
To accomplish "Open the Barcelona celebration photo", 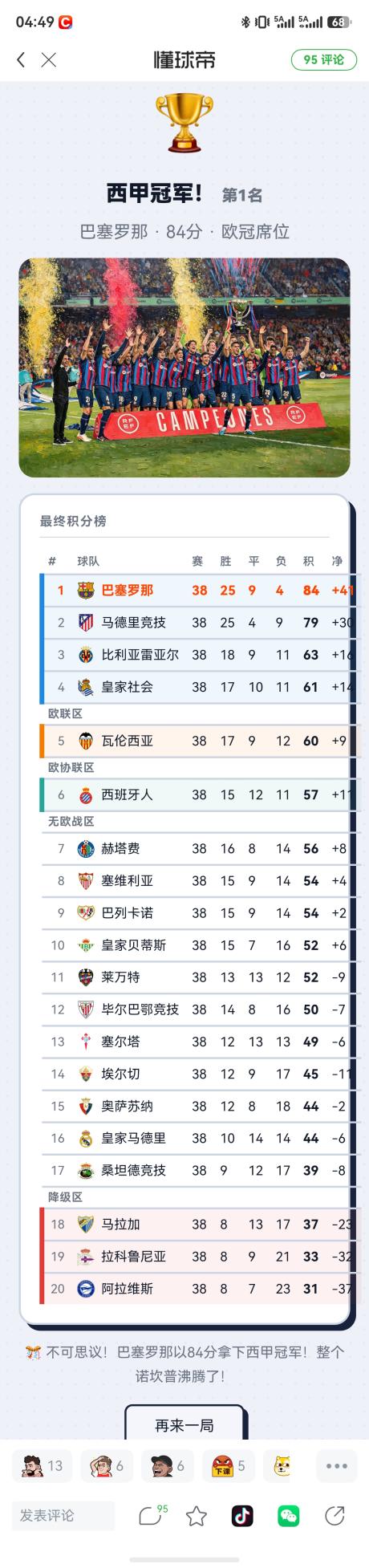I will click(x=184, y=368).
